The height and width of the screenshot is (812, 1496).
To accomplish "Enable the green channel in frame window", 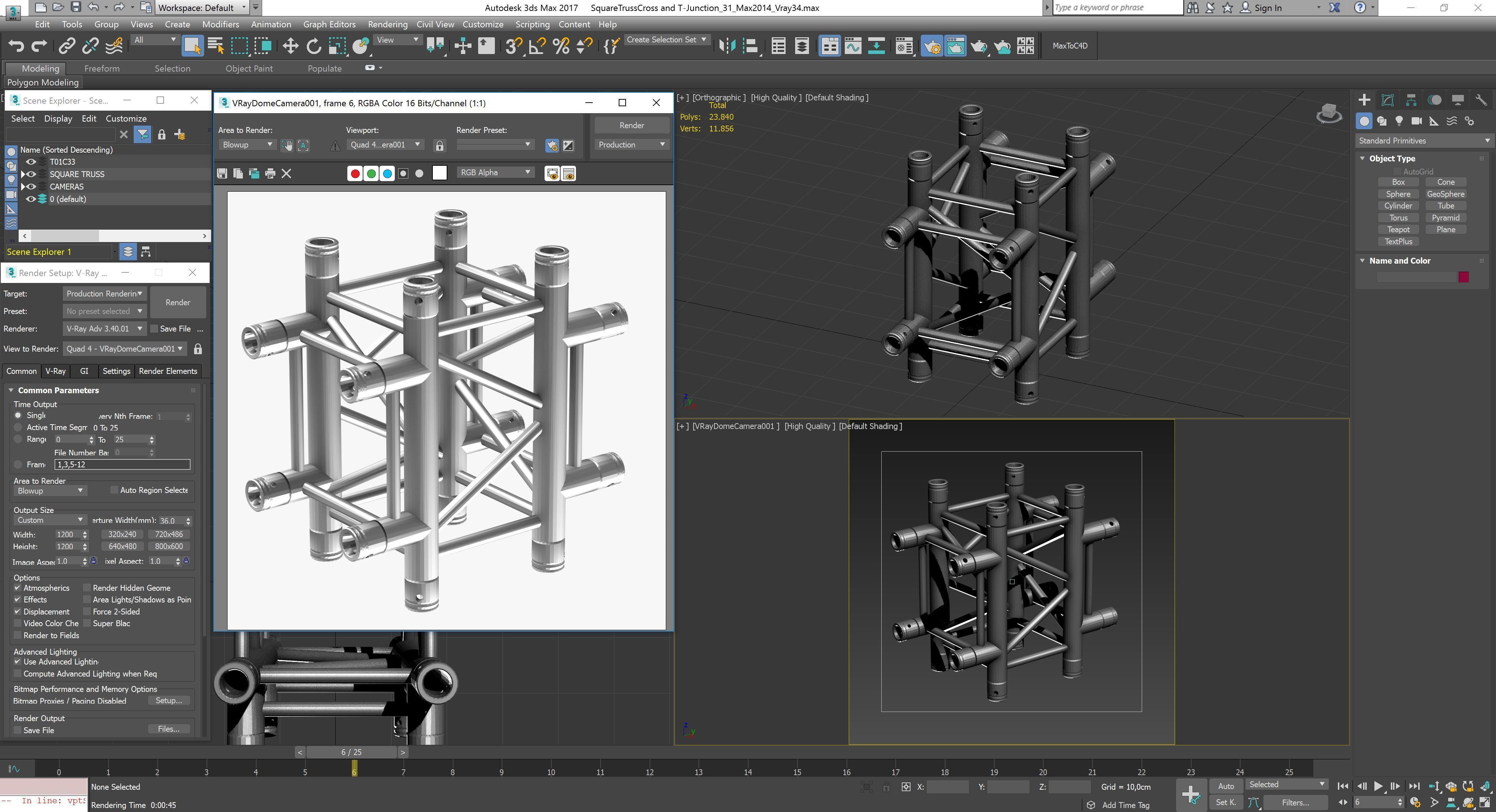I will coord(371,173).
